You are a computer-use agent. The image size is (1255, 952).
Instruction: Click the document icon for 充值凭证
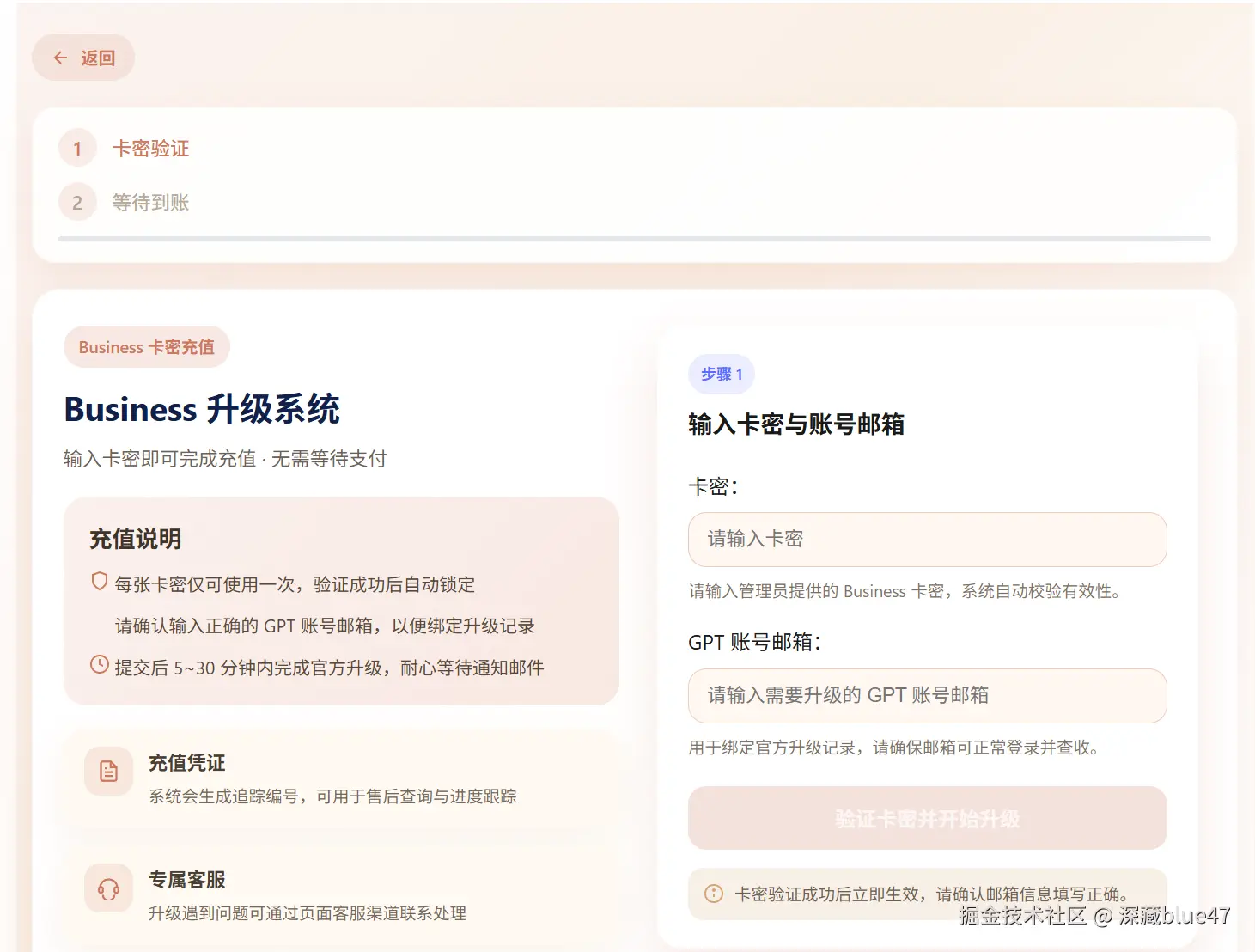[109, 772]
